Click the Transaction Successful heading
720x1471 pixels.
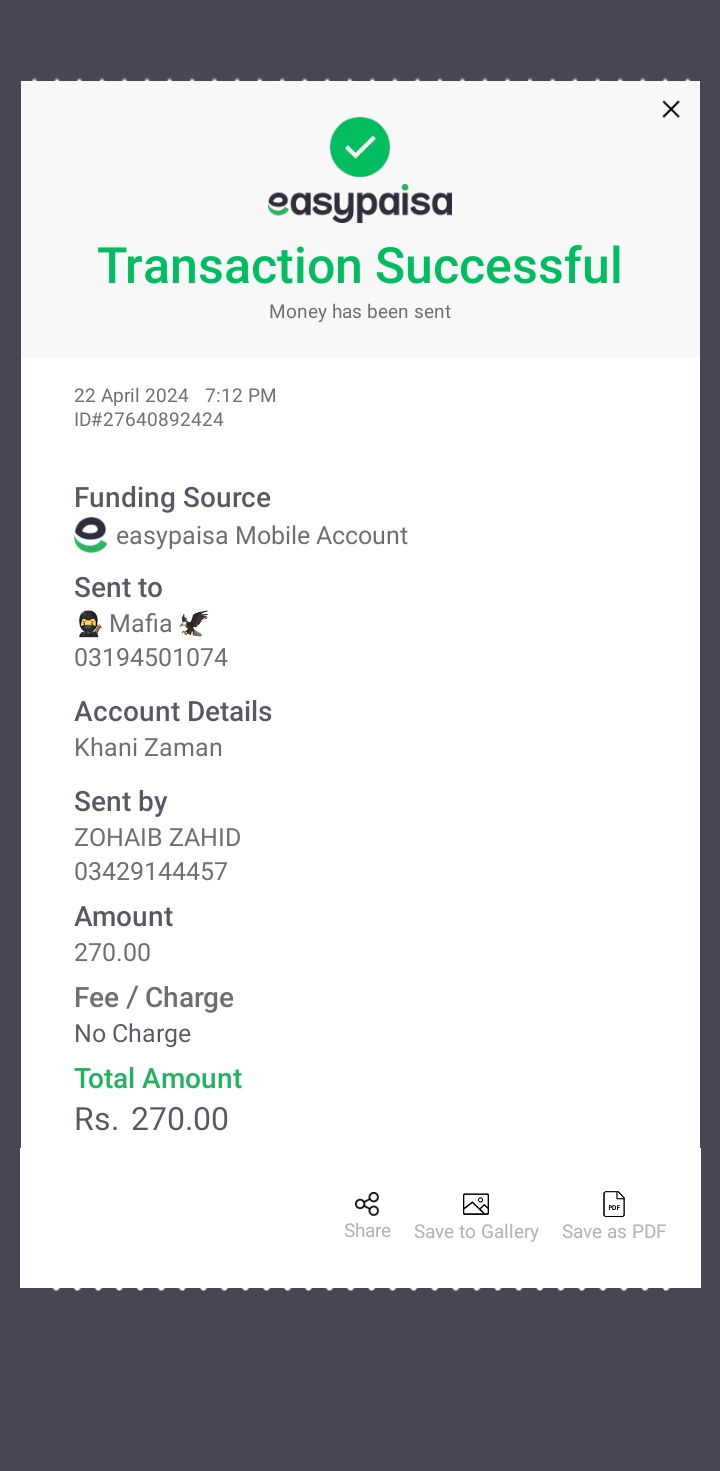pyautogui.click(x=360, y=266)
